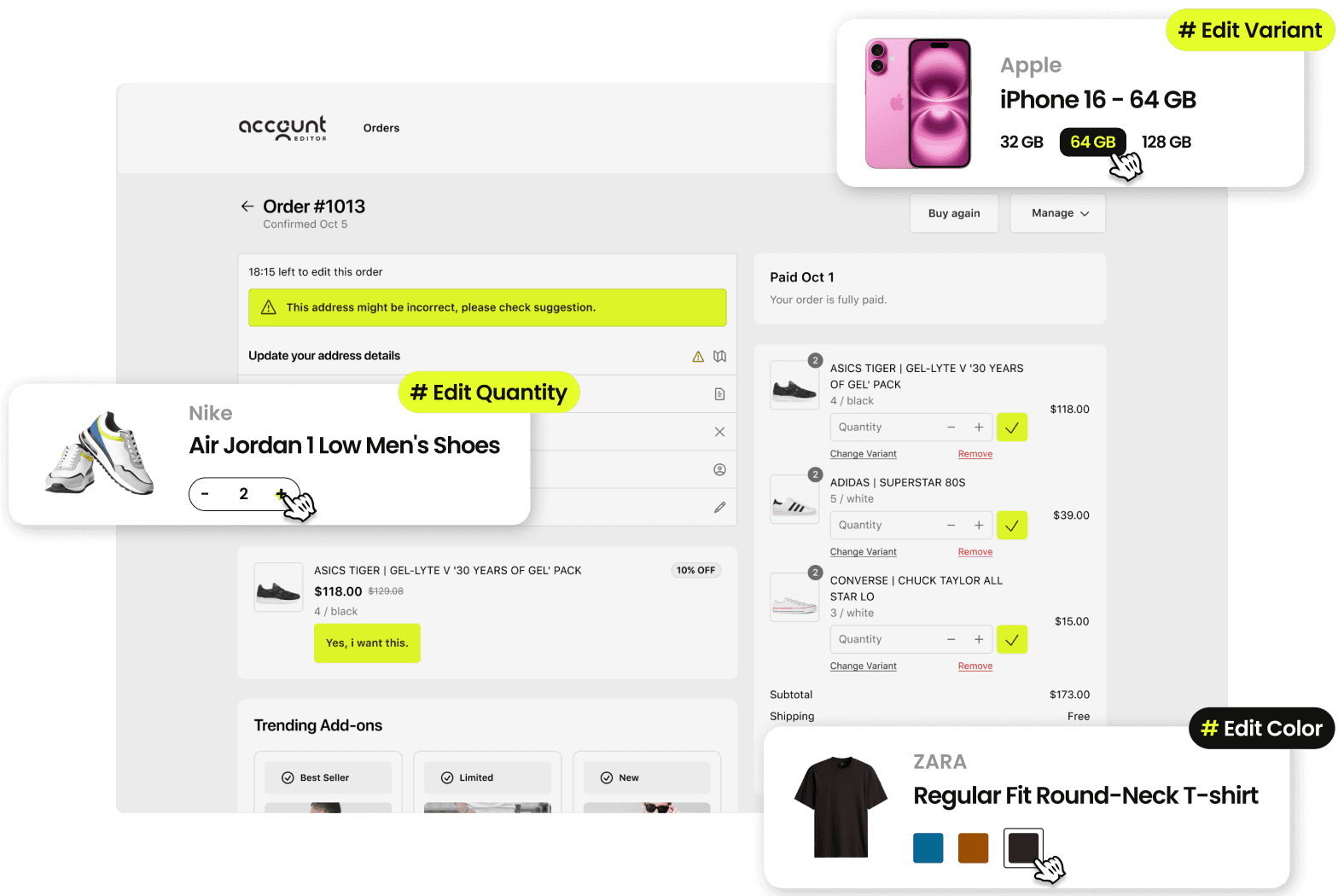The height and width of the screenshot is (896, 1344).
Task: Click Change Variant under ASICS Tiger
Action: coord(864,454)
